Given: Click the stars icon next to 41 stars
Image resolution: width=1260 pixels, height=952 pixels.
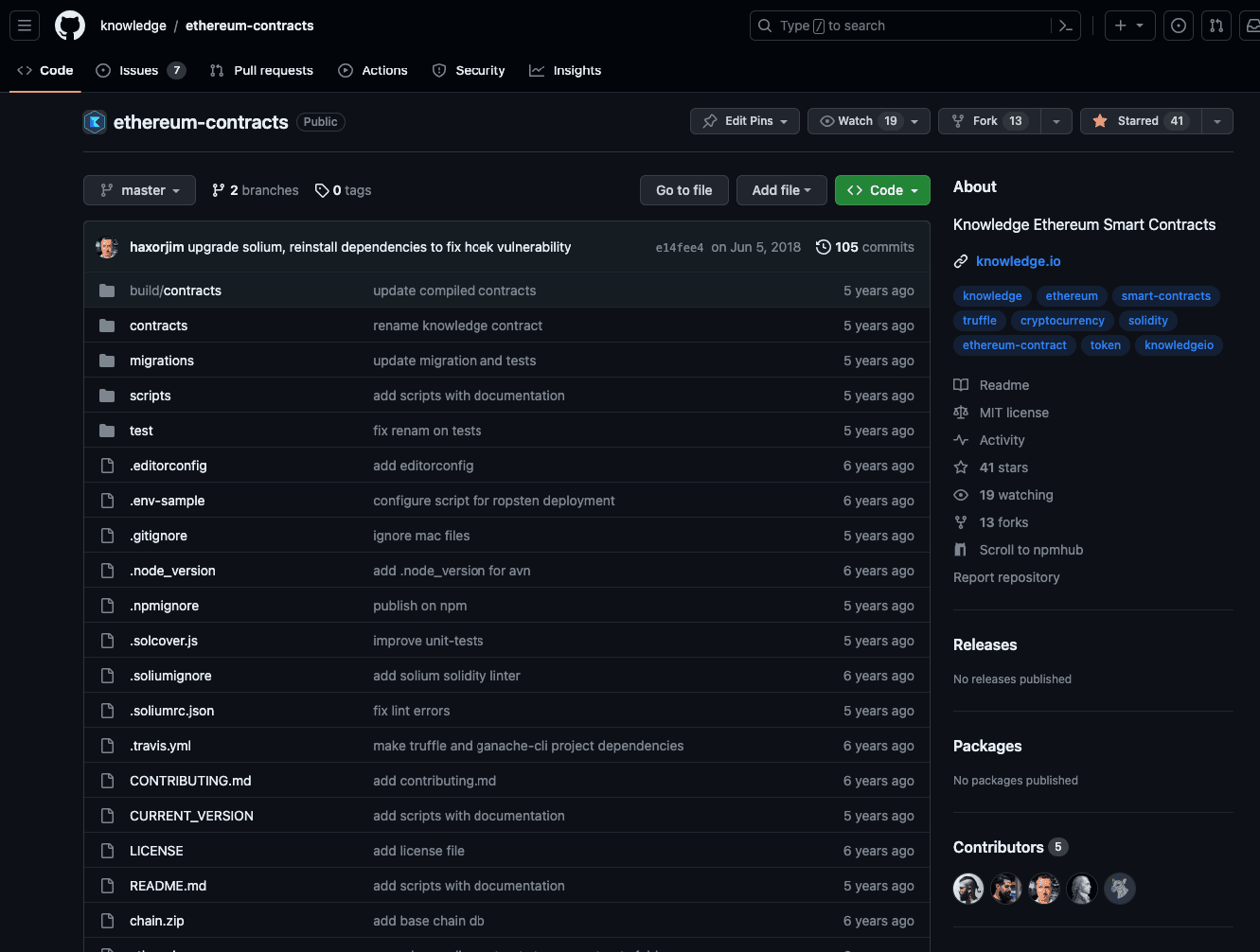Looking at the screenshot, I should point(961,467).
